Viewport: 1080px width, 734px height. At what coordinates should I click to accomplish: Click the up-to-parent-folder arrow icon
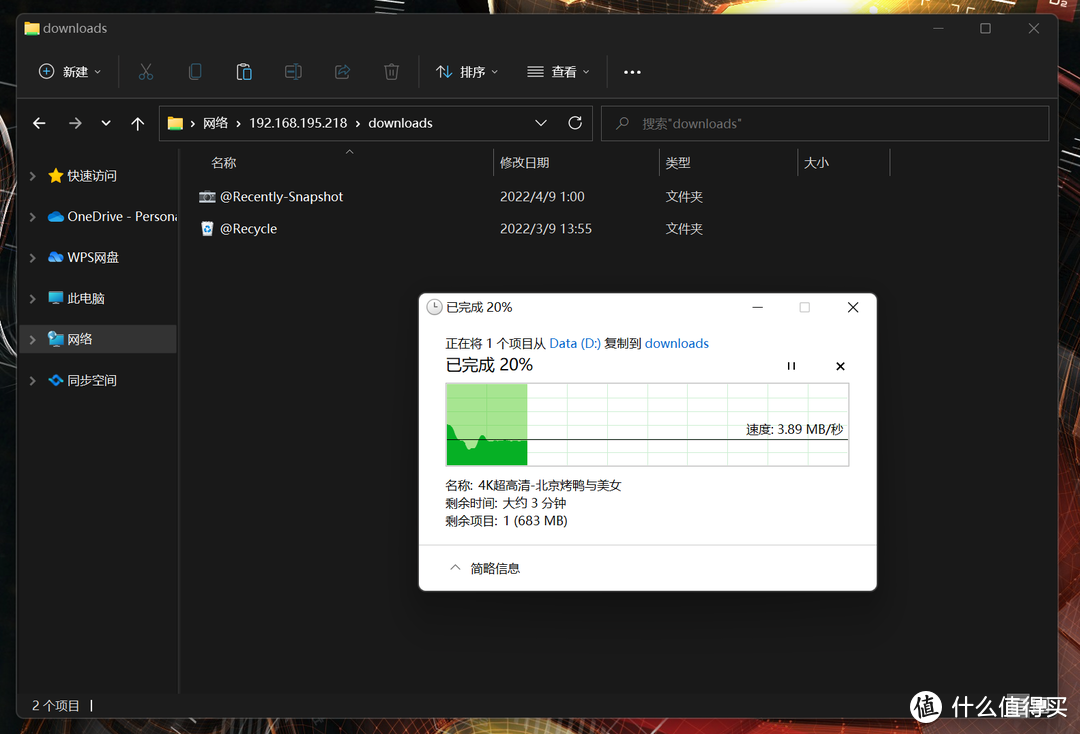coord(138,122)
